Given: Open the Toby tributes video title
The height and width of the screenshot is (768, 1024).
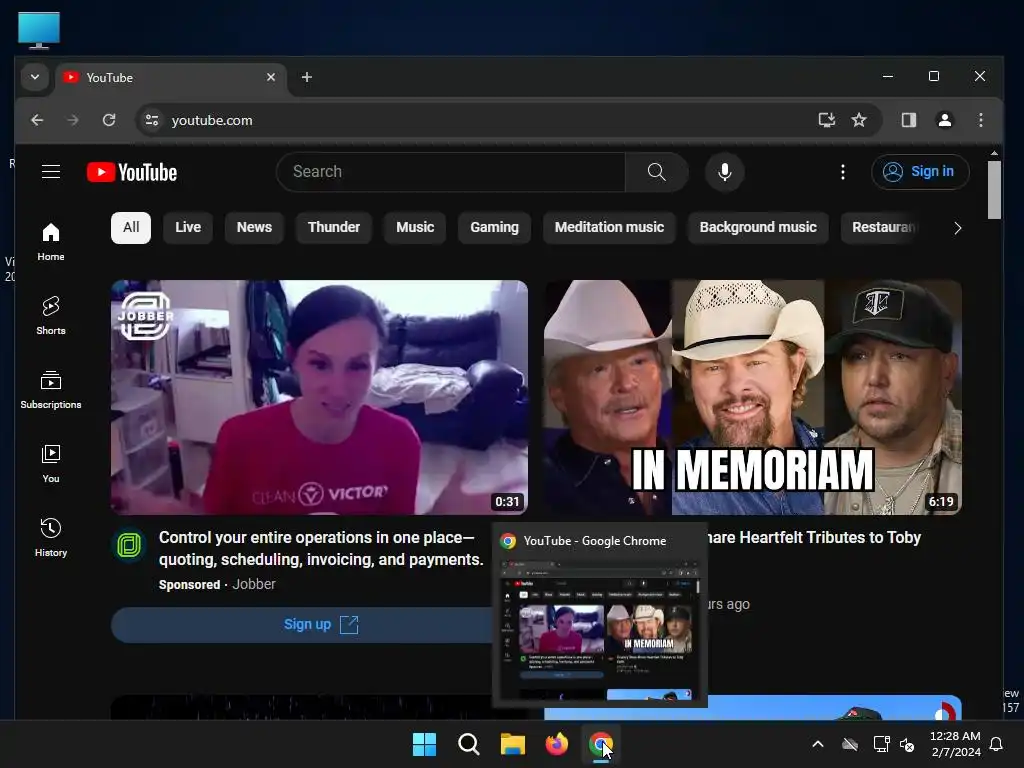Looking at the screenshot, I should pos(814,537).
